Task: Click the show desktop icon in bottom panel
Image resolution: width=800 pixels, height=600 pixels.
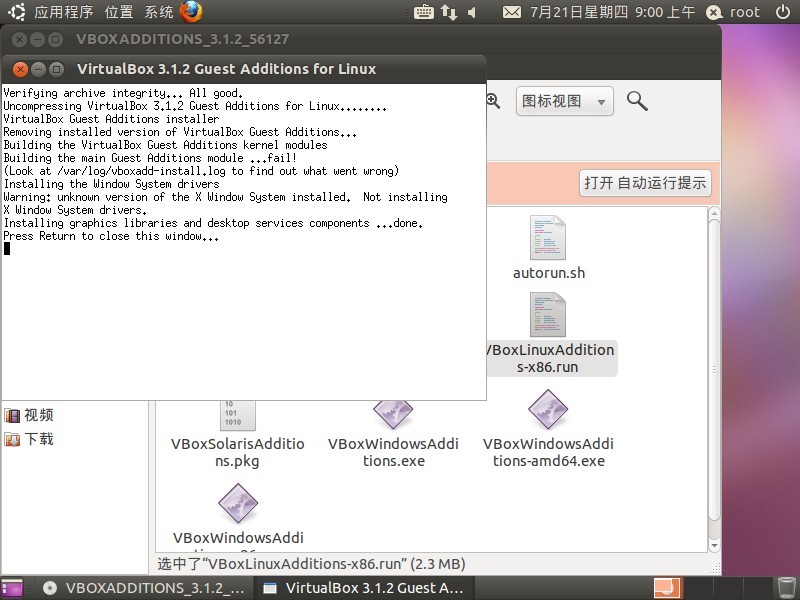Action: click(12, 588)
